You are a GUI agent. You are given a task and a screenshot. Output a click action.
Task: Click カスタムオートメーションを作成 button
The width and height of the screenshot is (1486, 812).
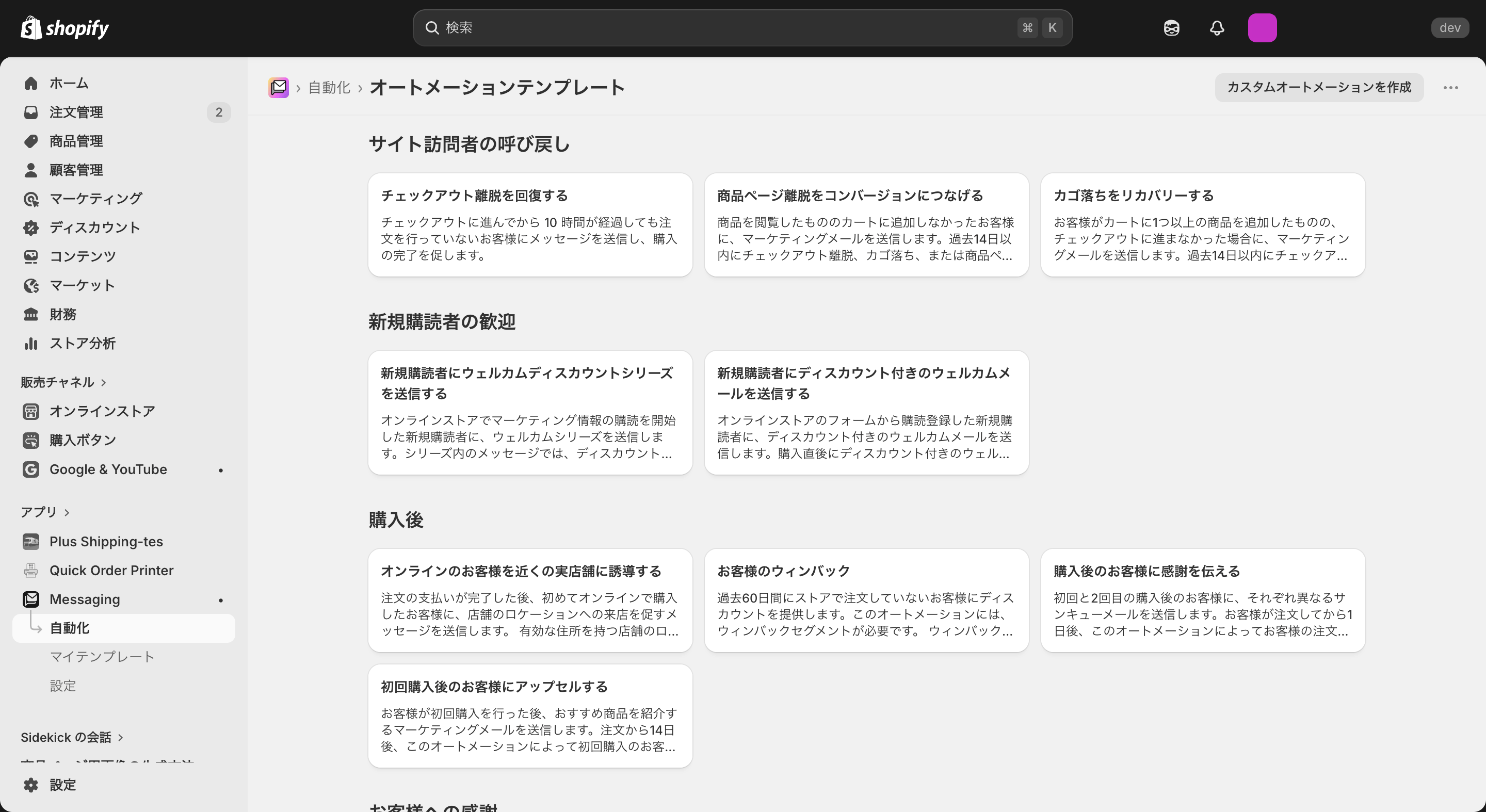(x=1319, y=87)
